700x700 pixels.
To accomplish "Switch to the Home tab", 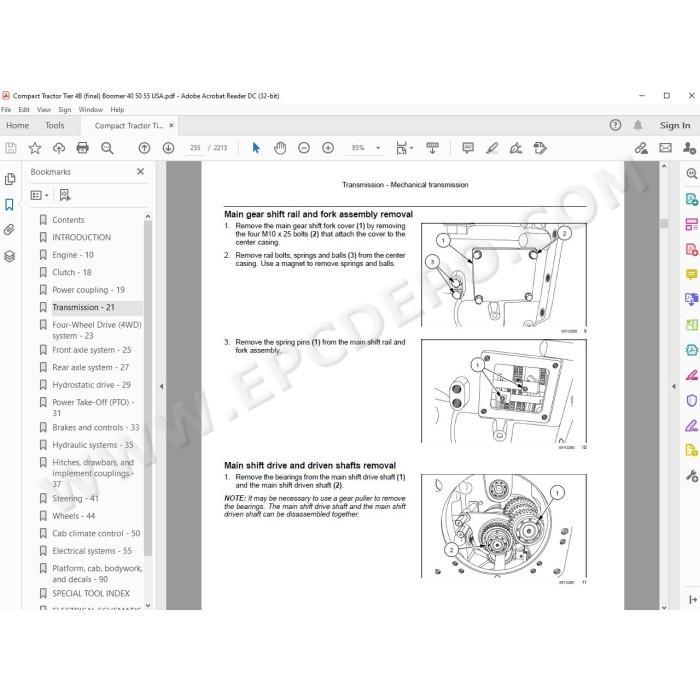I will 17,125.
